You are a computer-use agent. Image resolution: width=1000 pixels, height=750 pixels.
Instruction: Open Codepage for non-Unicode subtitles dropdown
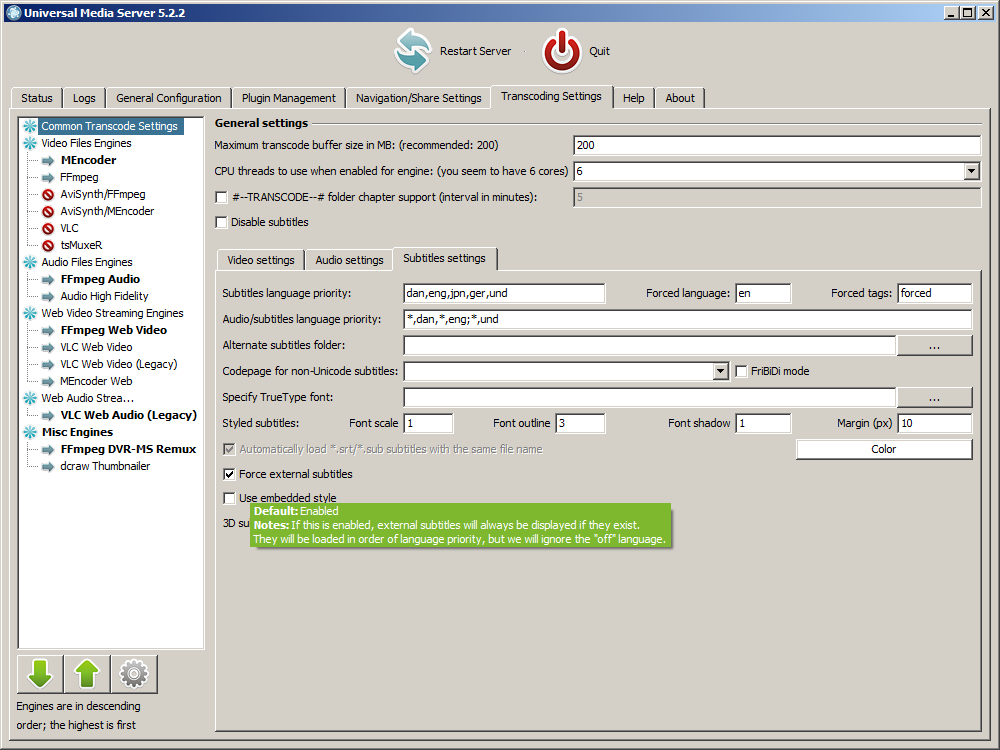[x=721, y=371]
